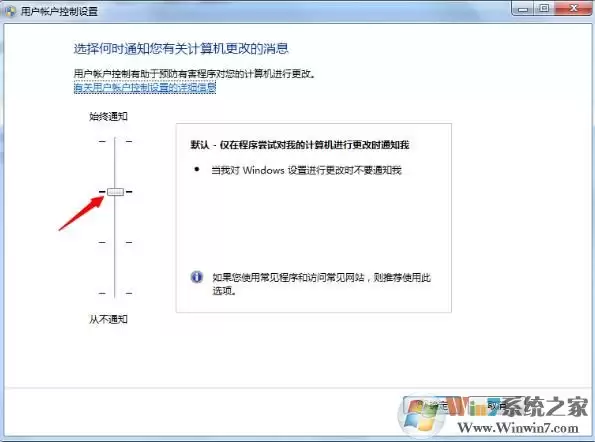Click the 用户帐户控制设置 title bar text

(59, 11)
